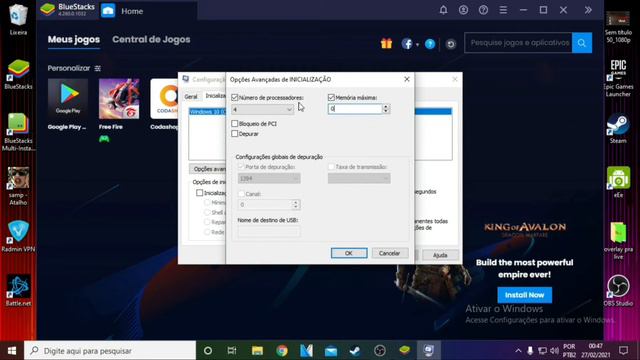Viewport: 640px width, 360px height.
Task: Open BlueStacks notifications bell
Action: coord(443,10)
